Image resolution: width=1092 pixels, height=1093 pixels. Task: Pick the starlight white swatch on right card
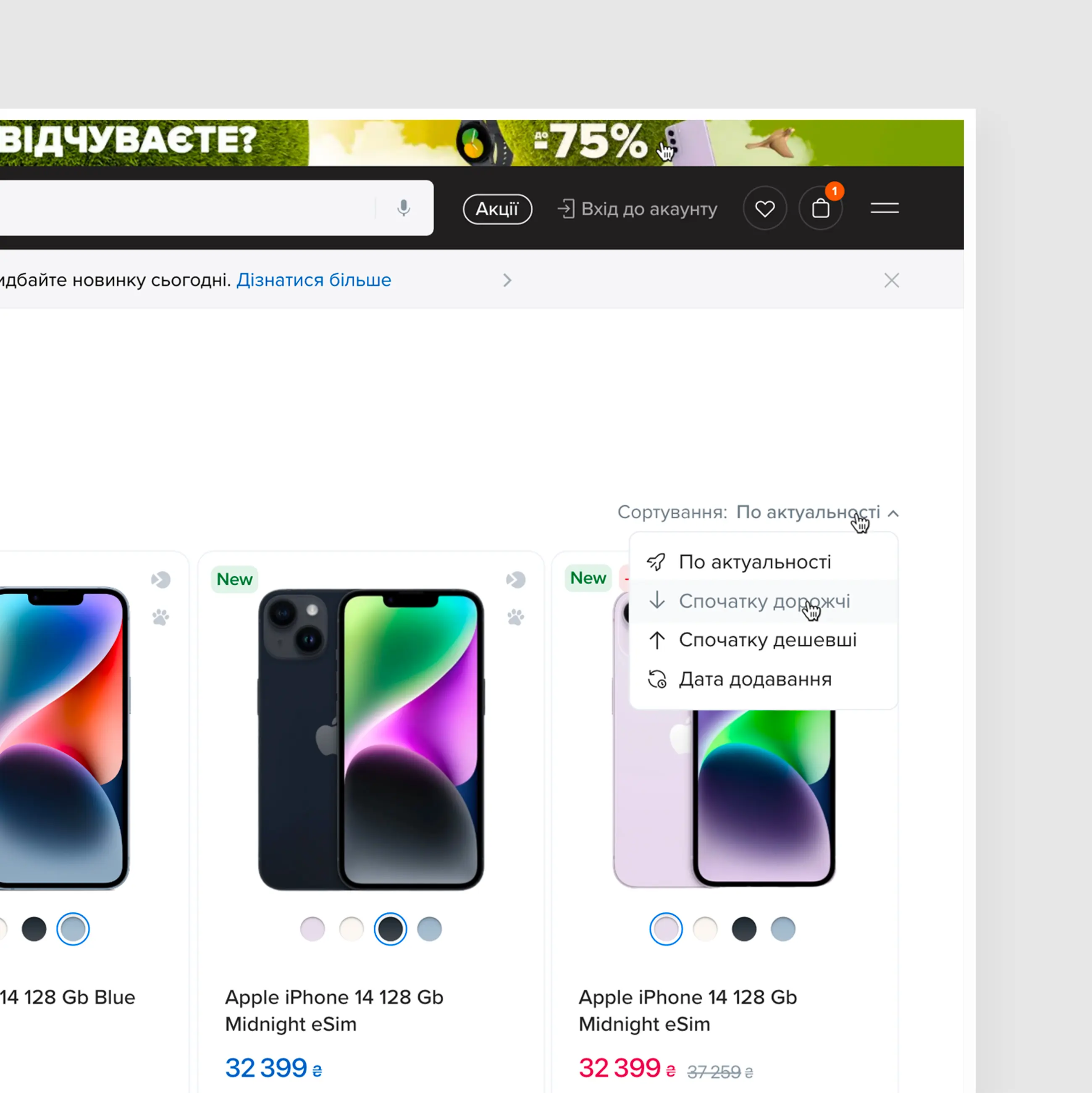pos(705,929)
